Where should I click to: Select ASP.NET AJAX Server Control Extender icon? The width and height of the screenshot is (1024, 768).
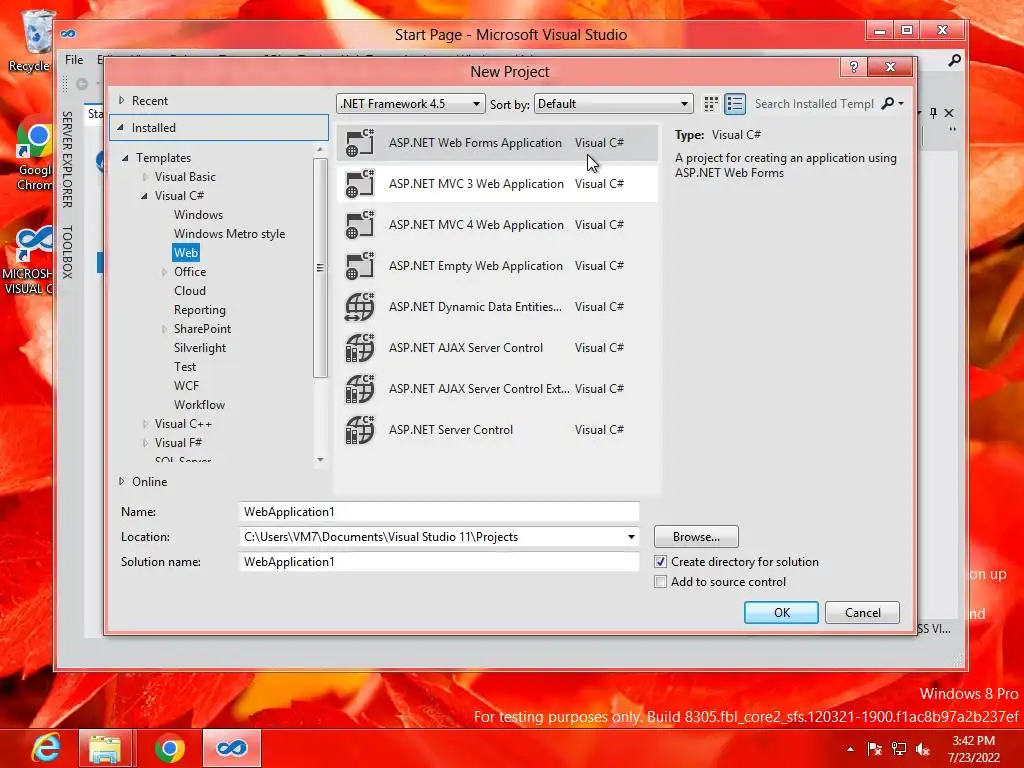pyautogui.click(x=359, y=389)
